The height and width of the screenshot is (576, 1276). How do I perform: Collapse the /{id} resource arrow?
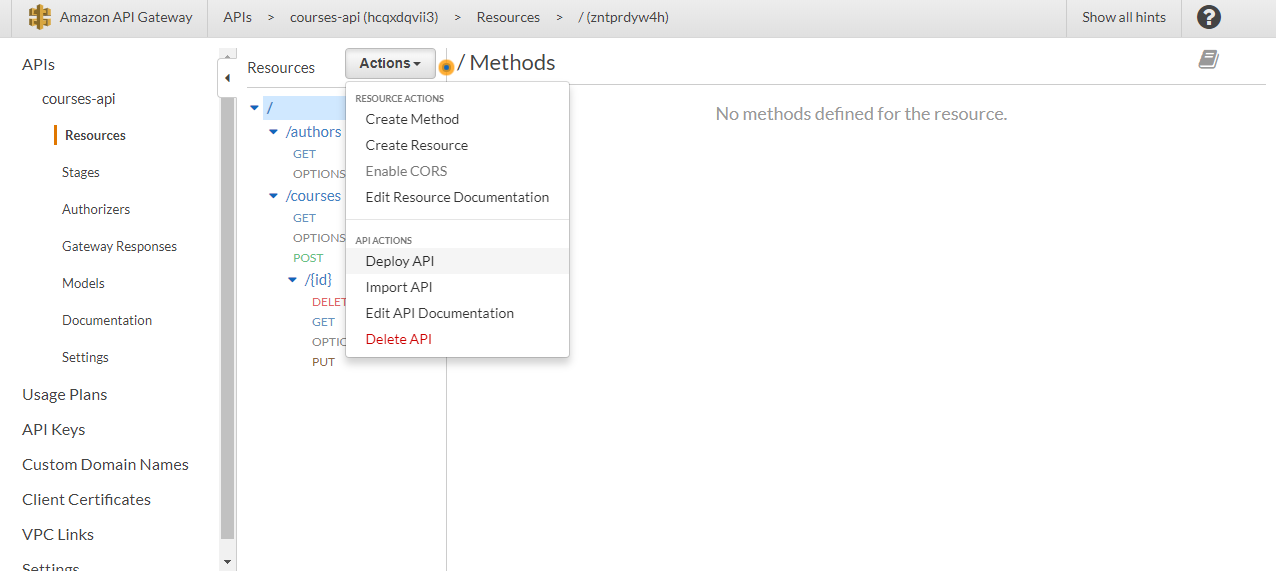pos(292,280)
